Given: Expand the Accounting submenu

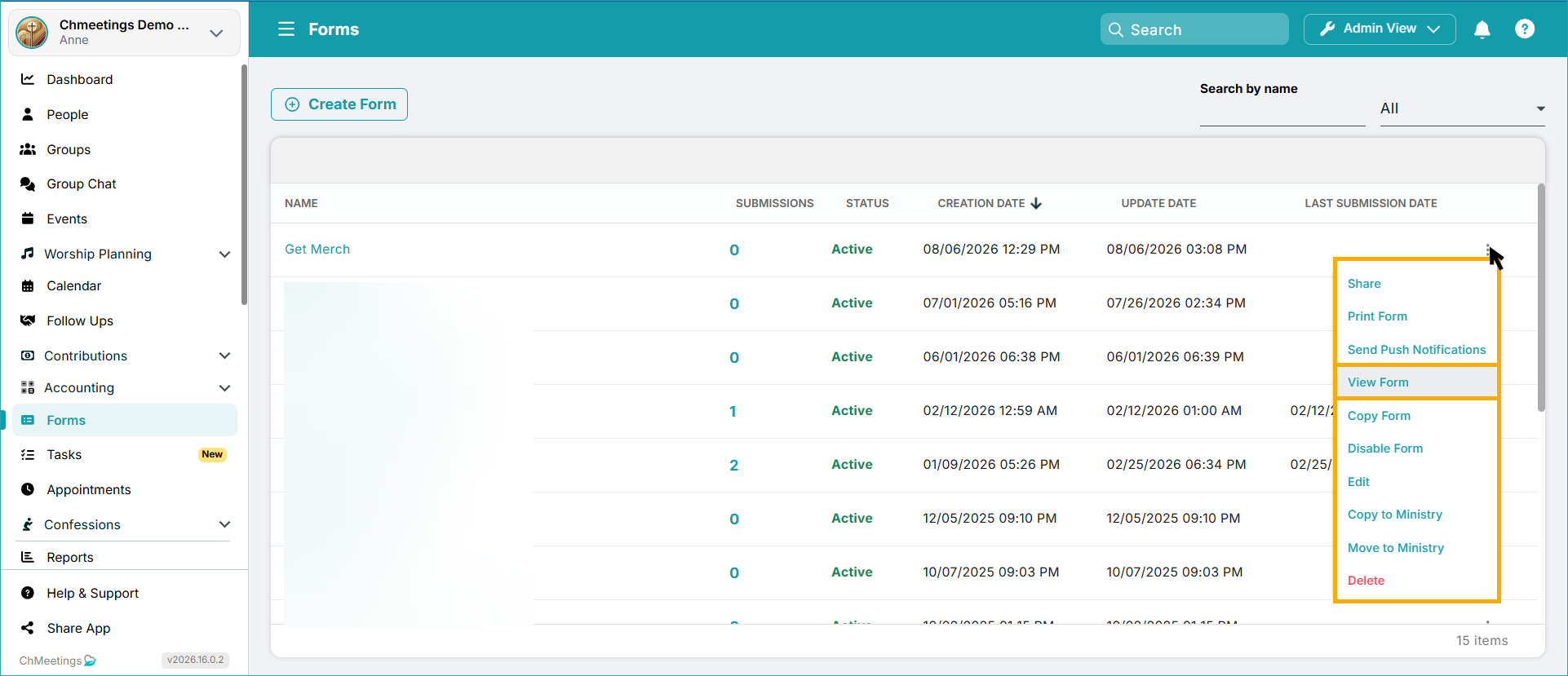Looking at the screenshot, I should point(224,388).
